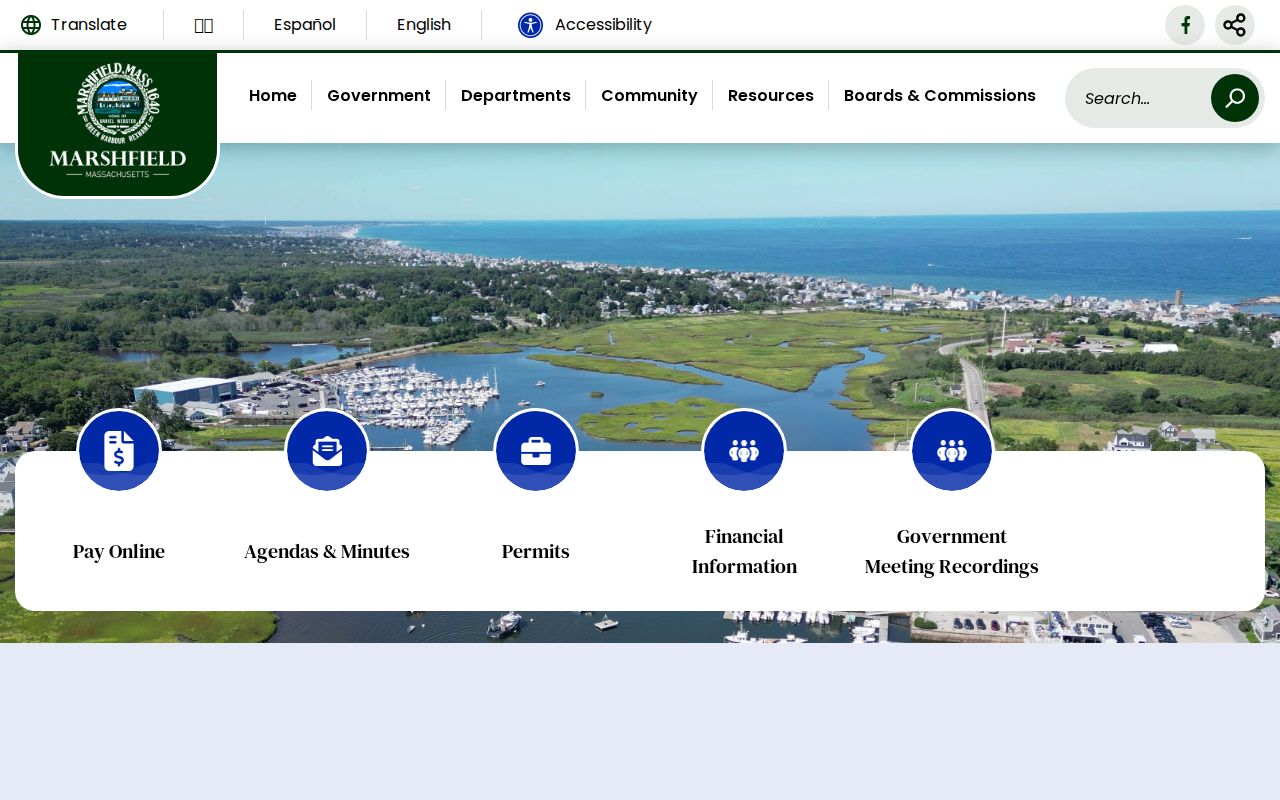Open the Boards & Commissions menu
This screenshot has height=800, width=1280.
pyautogui.click(x=940, y=96)
